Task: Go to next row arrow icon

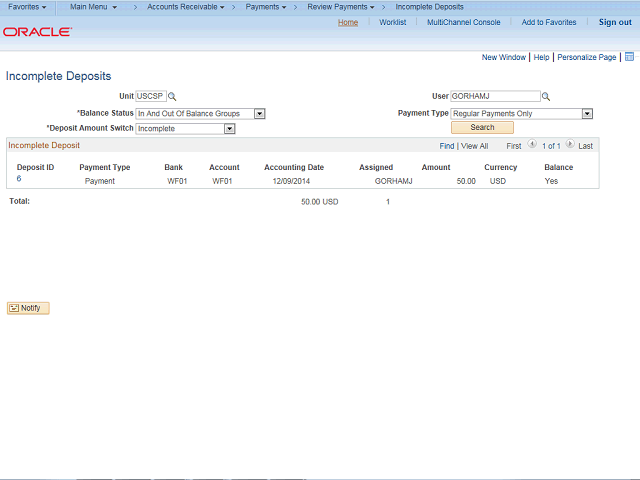Action: 570,144
